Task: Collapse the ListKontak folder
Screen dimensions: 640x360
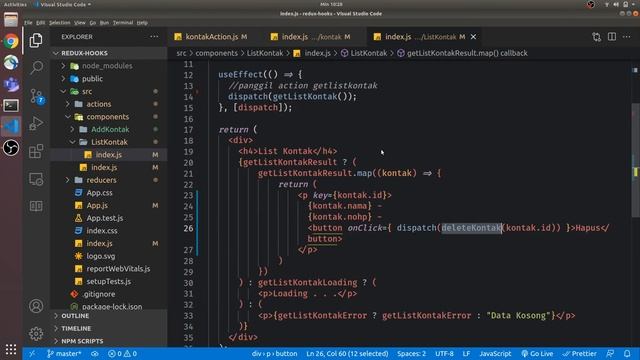Action: 109,142
